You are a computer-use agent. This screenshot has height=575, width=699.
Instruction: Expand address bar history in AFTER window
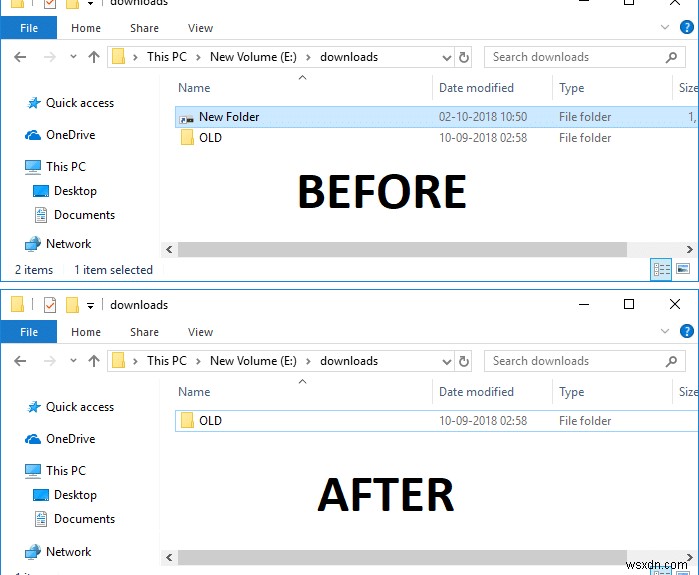pos(446,361)
